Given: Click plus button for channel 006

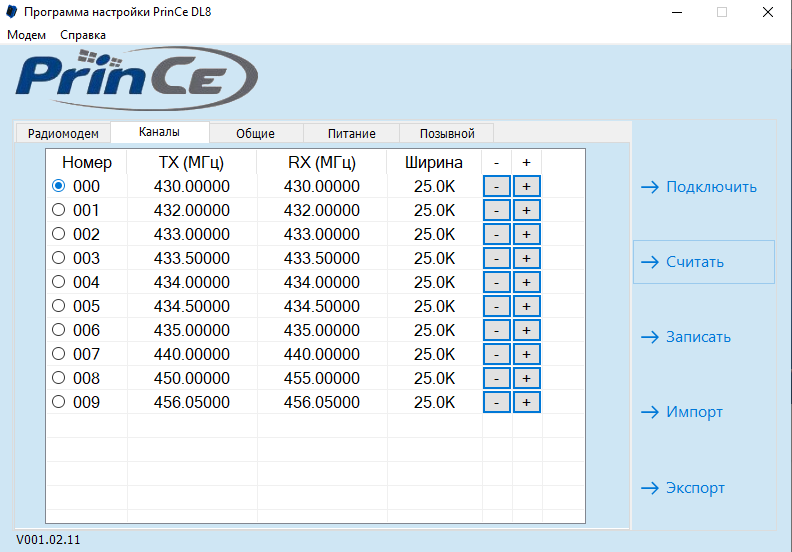Looking at the screenshot, I should 526,330.
